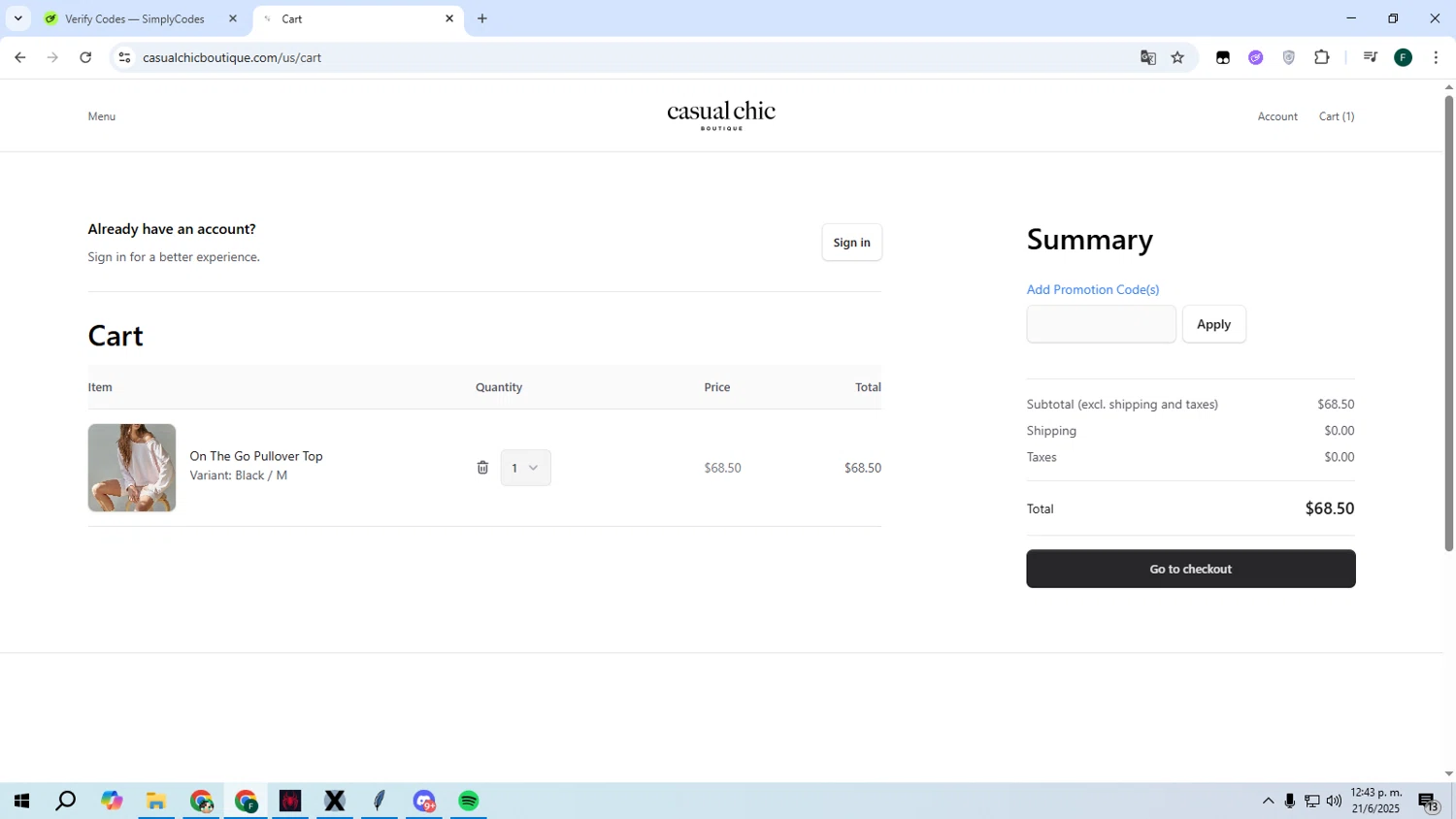
Task: Click the Quantity column header
Action: pyautogui.click(x=499, y=387)
